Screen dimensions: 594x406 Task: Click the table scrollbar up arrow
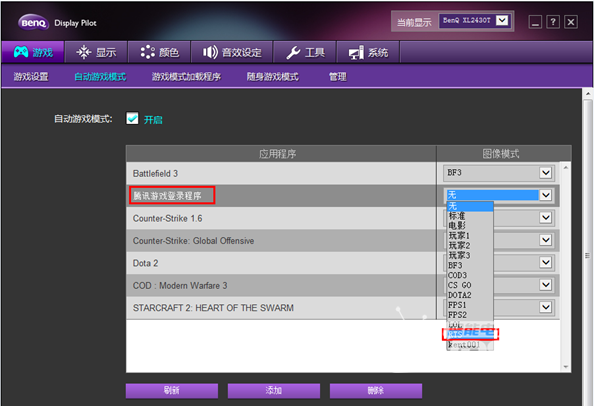(x=566, y=167)
